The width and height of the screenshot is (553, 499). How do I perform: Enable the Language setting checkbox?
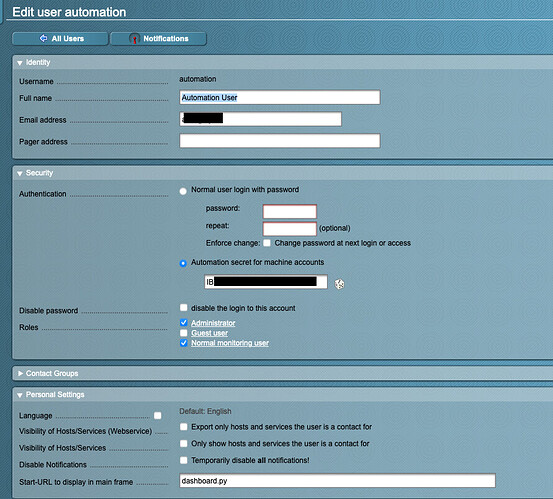158,415
